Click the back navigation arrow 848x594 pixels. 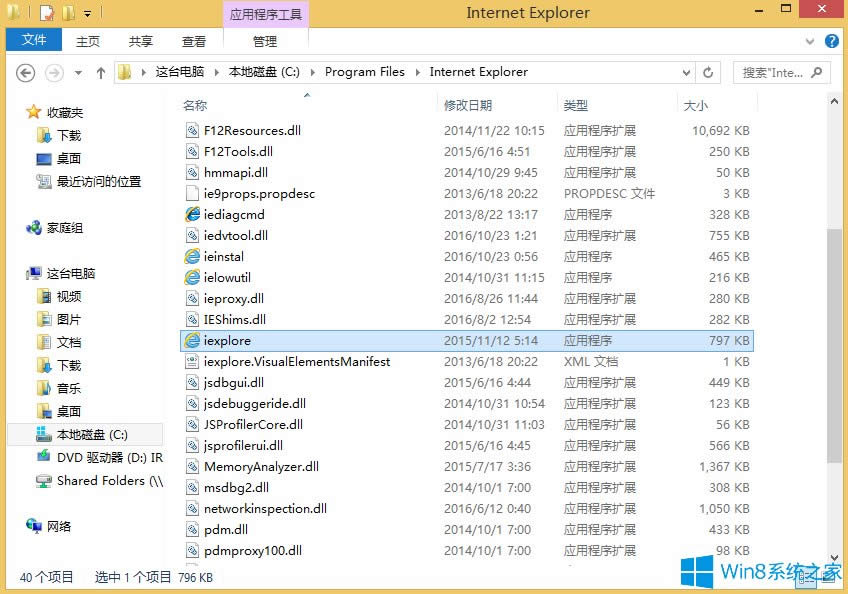[25, 72]
